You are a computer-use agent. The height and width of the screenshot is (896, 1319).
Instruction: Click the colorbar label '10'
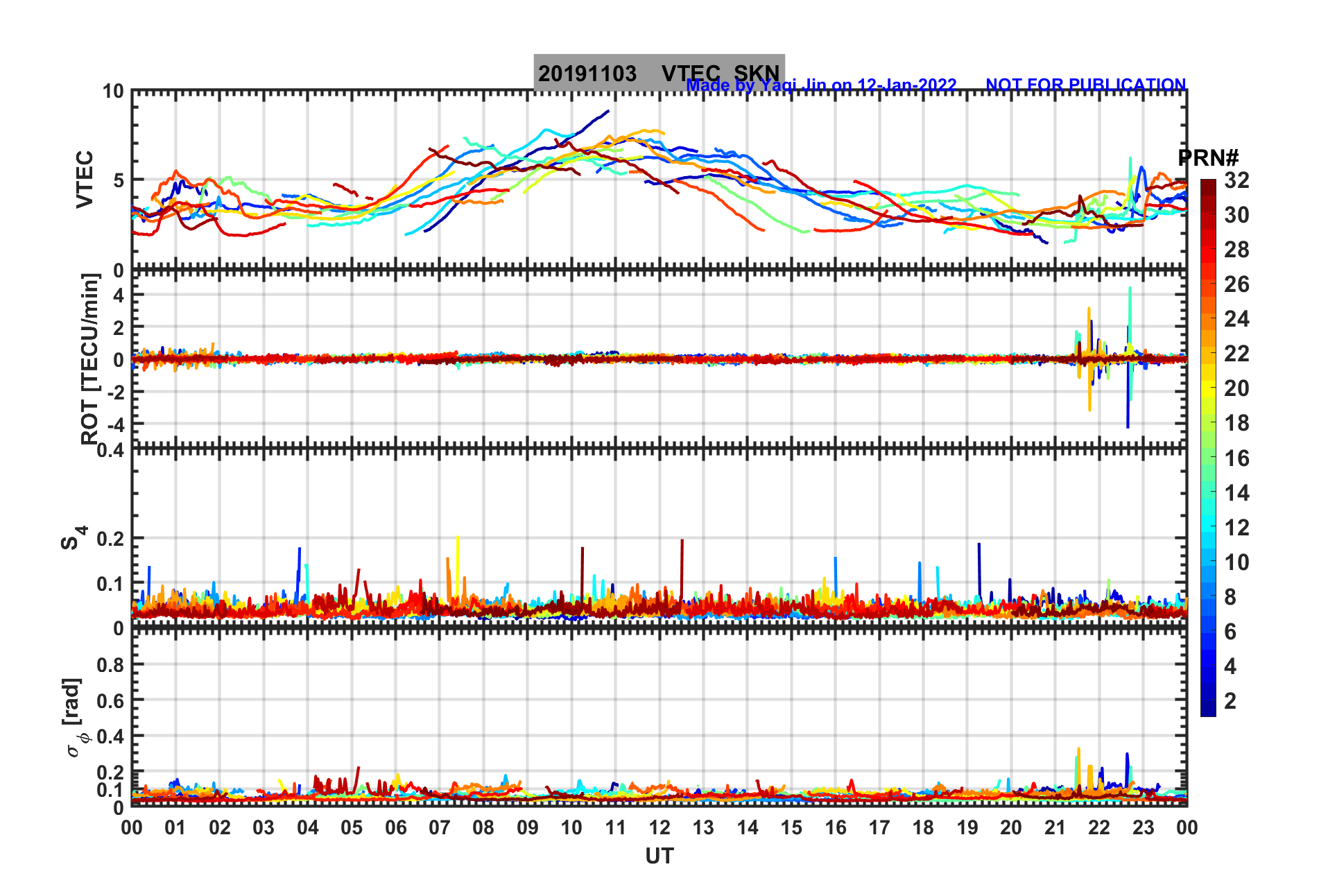1236,562
